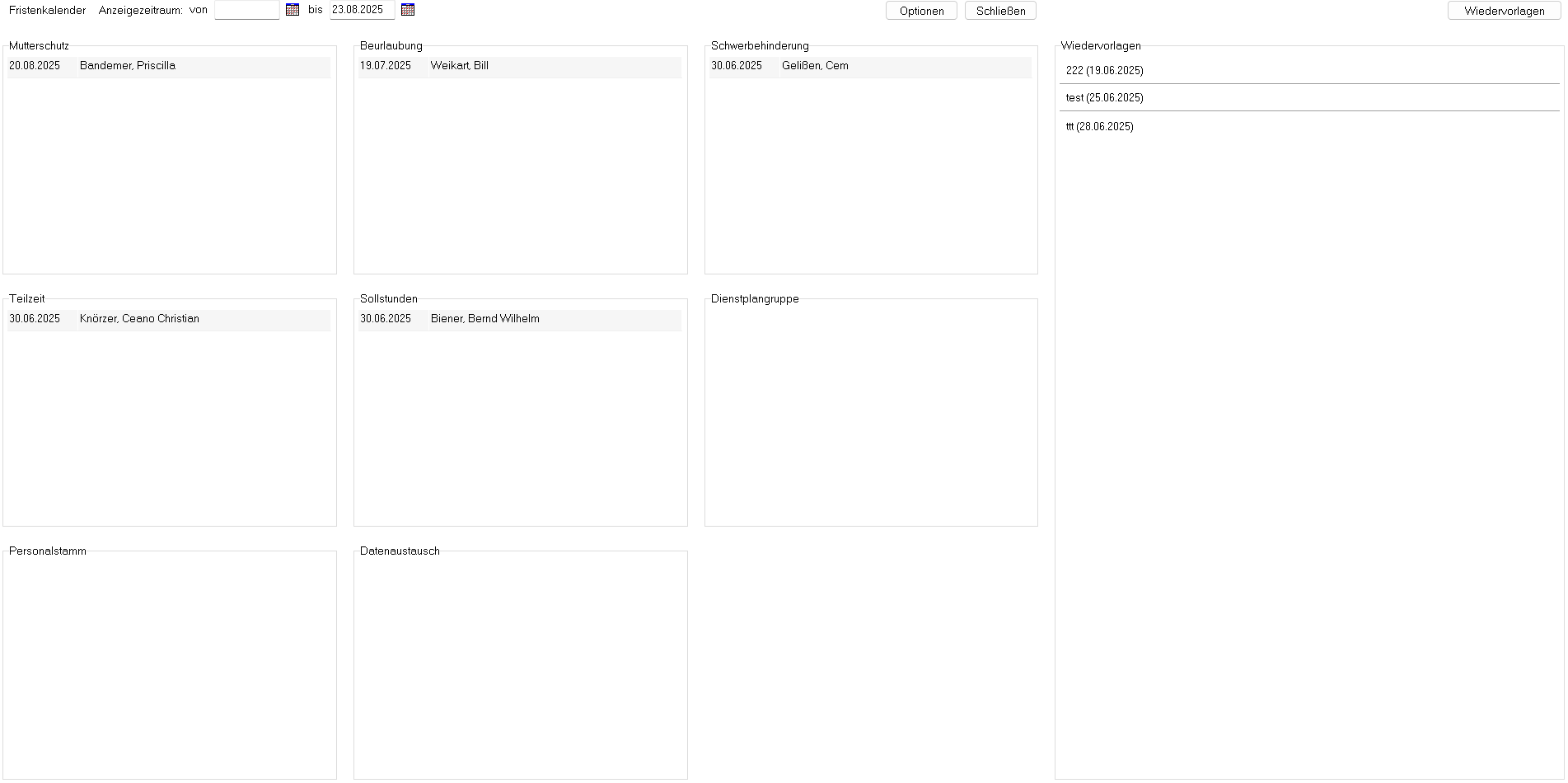The image size is (1568, 783).
Task: Open the 'test (25.06.2025)' Wiedervorlage item
Action: click(x=1104, y=98)
